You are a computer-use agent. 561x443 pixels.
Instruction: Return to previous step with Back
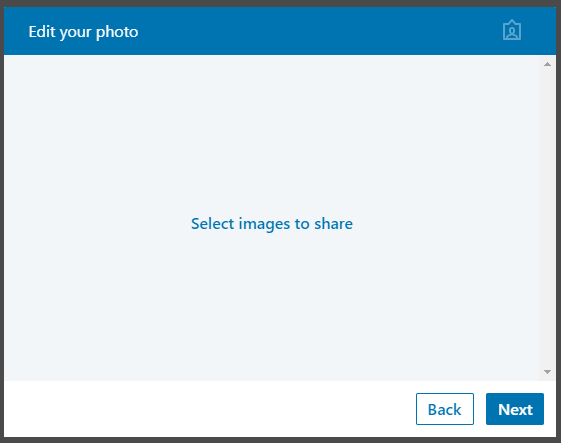[x=445, y=409]
